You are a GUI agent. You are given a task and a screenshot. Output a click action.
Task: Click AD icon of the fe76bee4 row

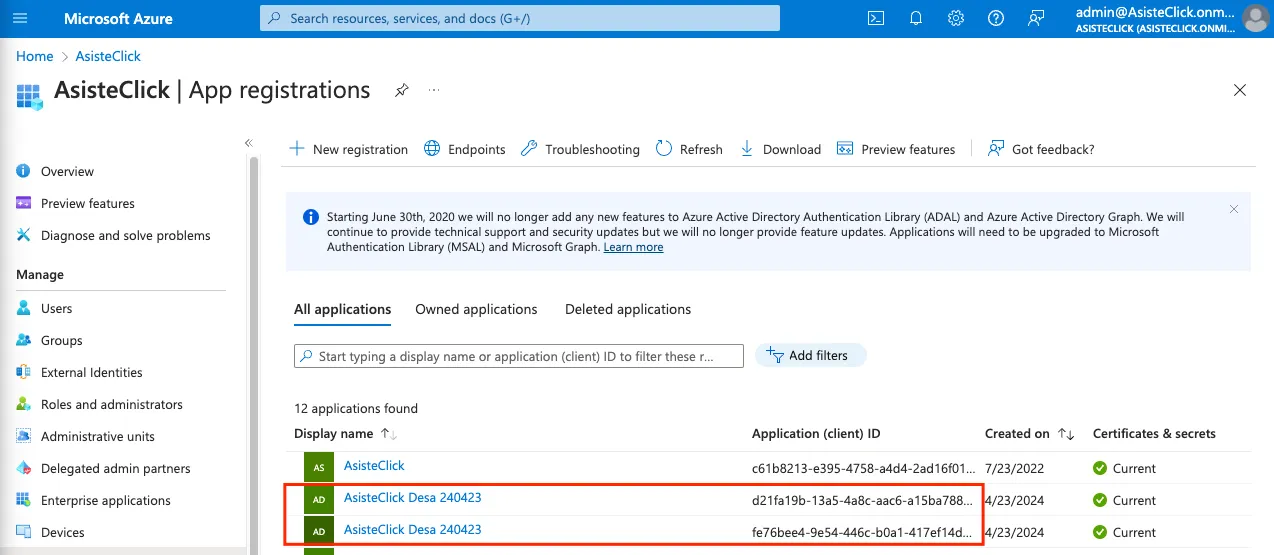click(319, 531)
